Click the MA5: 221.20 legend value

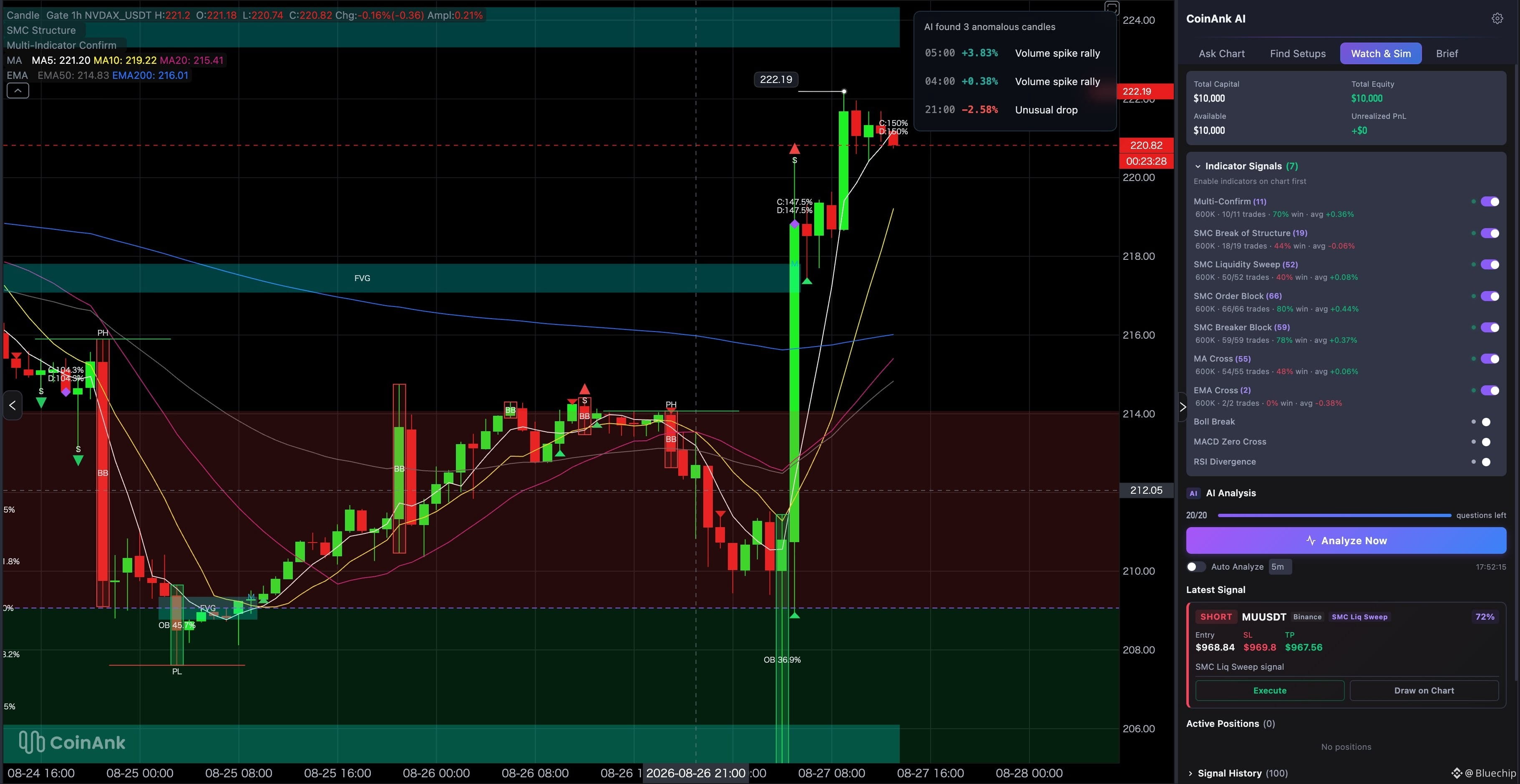[x=61, y=60]
